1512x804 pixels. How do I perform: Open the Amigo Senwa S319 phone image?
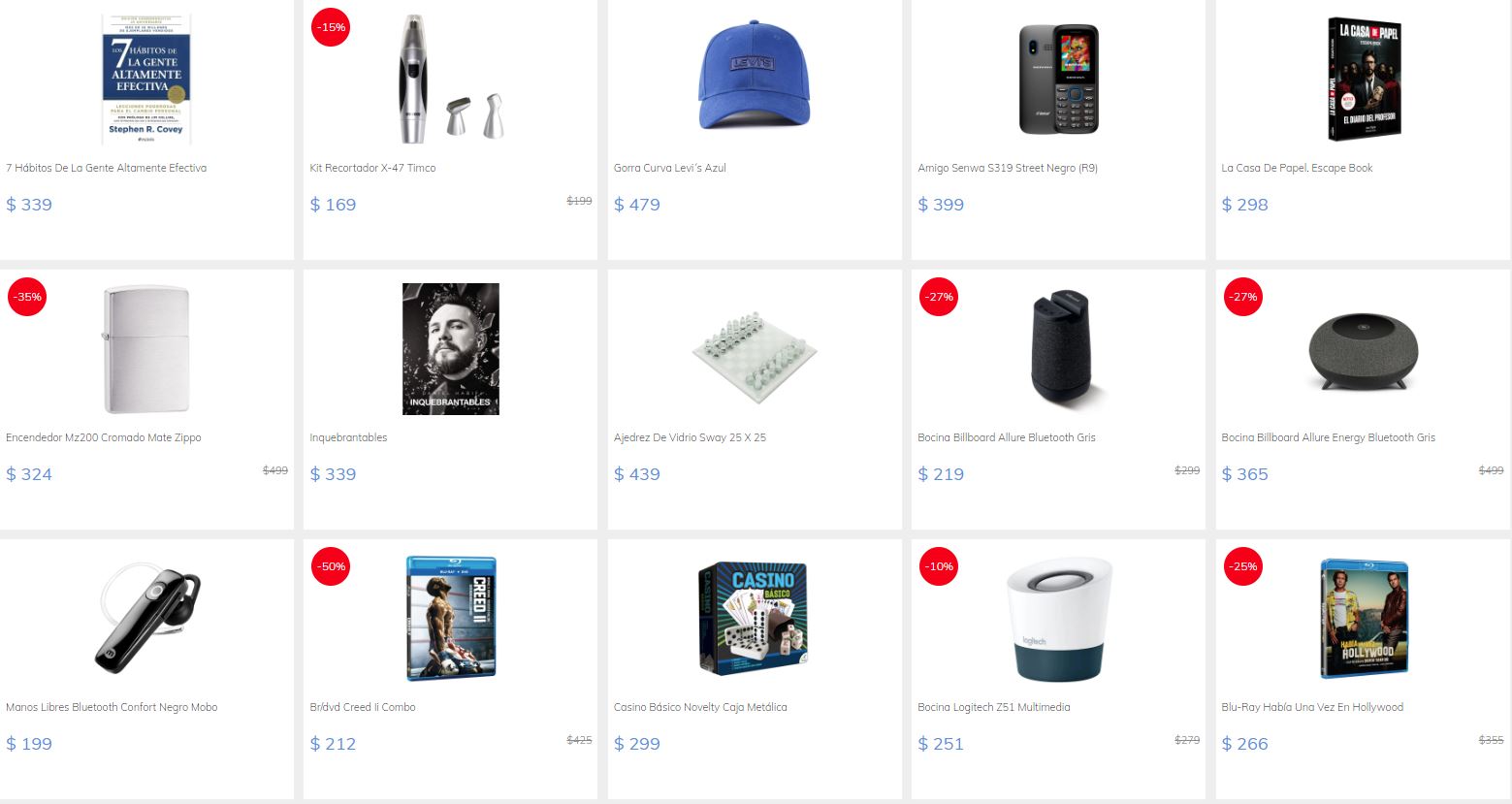coord(1058,80)
